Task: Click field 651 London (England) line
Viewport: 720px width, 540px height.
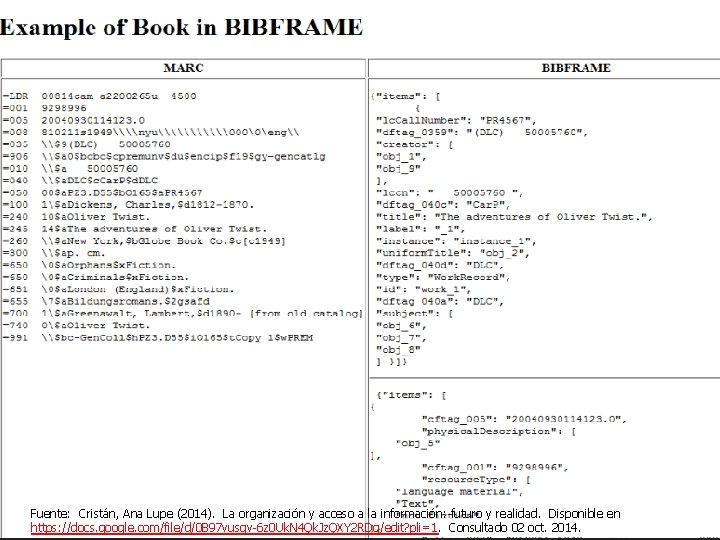Action: click(x=118, y=289)
